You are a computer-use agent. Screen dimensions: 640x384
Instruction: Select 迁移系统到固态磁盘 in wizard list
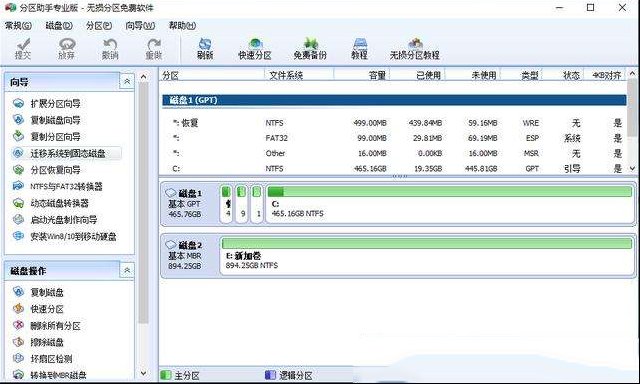[67, 153]
